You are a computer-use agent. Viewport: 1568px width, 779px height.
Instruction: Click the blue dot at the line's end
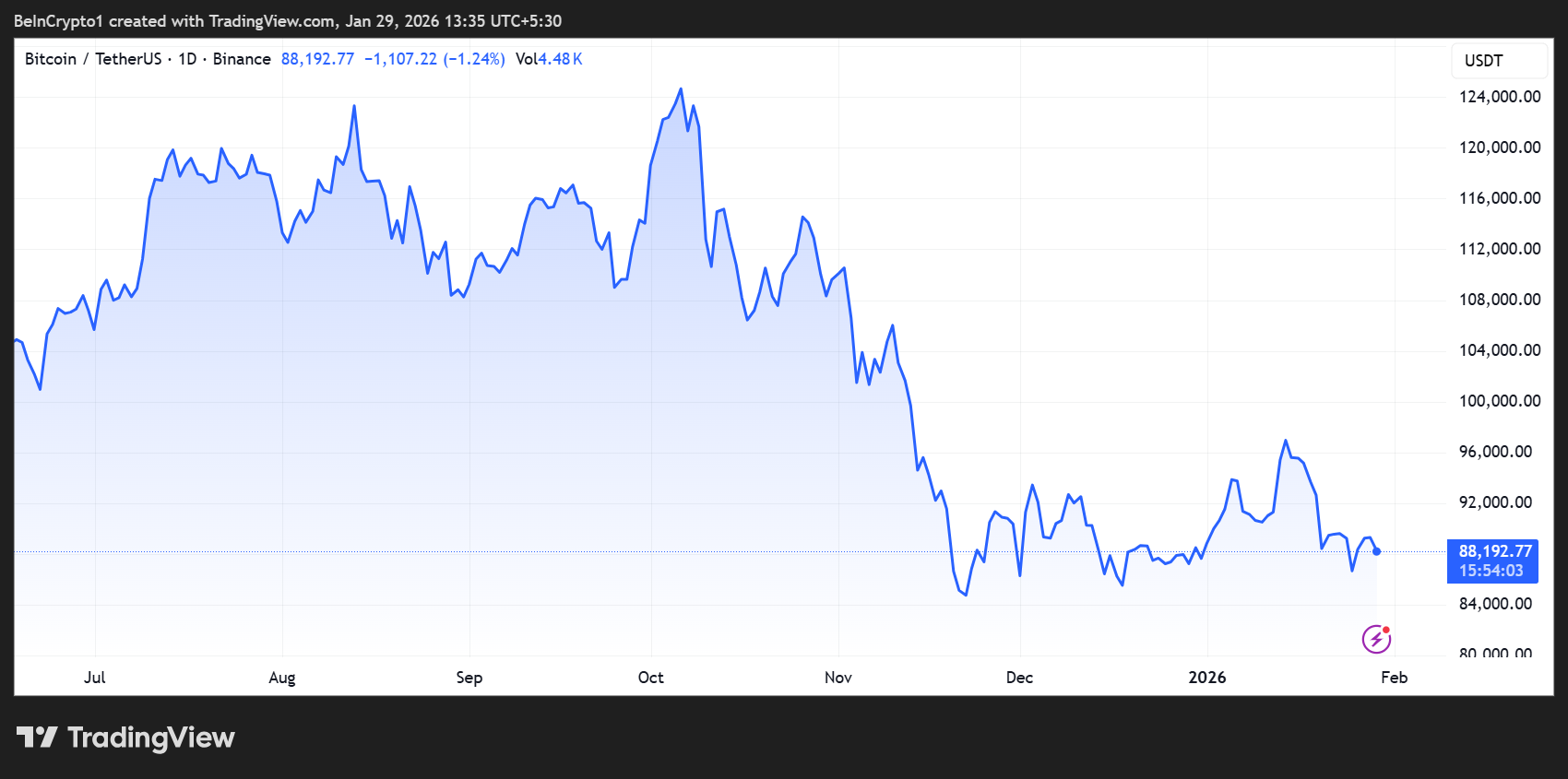(1376, 551)
